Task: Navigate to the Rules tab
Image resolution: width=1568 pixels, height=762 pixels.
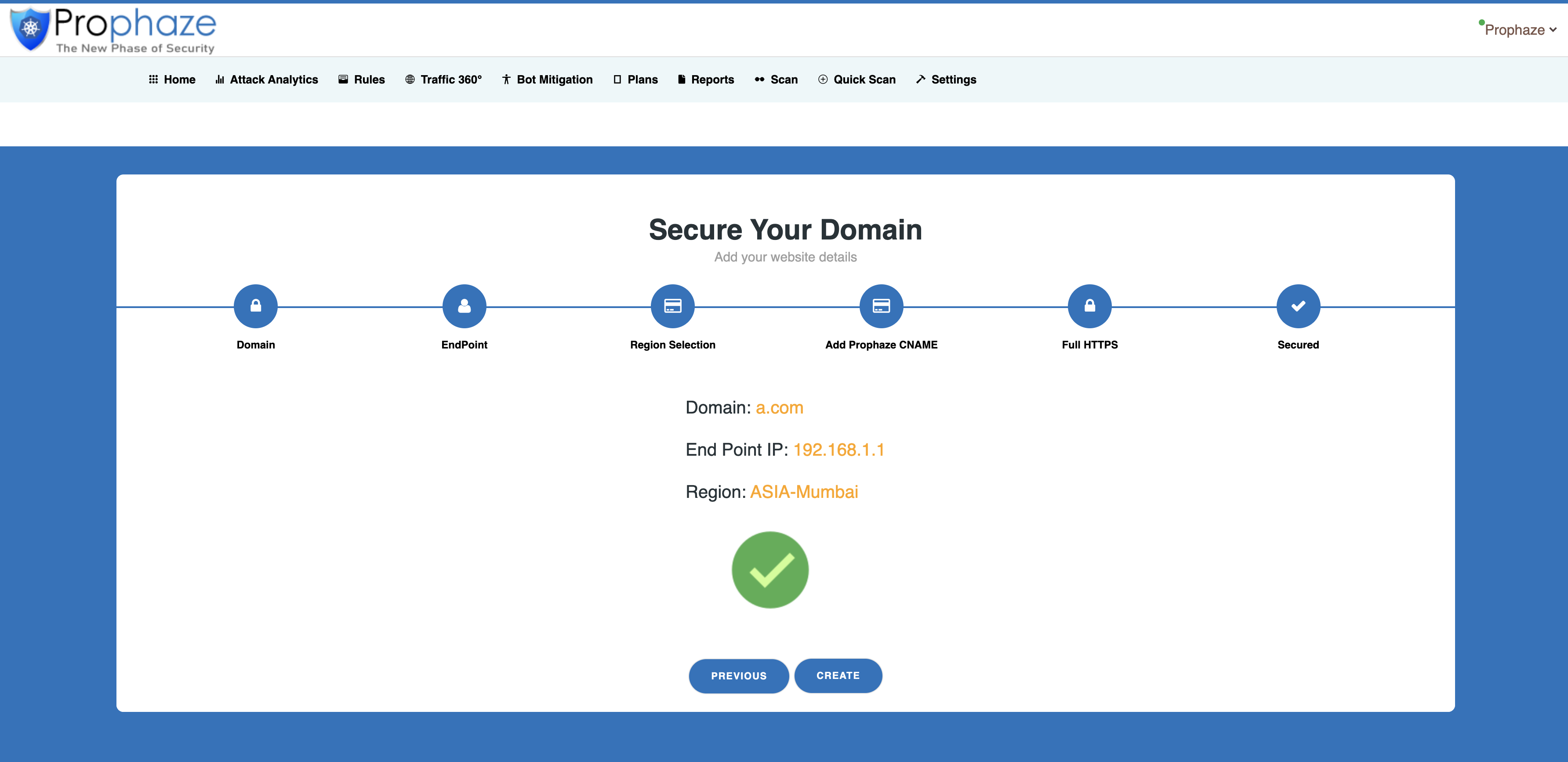Action: [x=362, y=79]
